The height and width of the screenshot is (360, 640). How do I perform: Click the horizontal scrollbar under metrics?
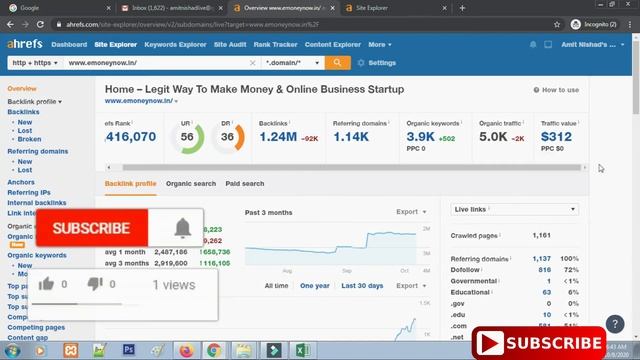[351, 167]
